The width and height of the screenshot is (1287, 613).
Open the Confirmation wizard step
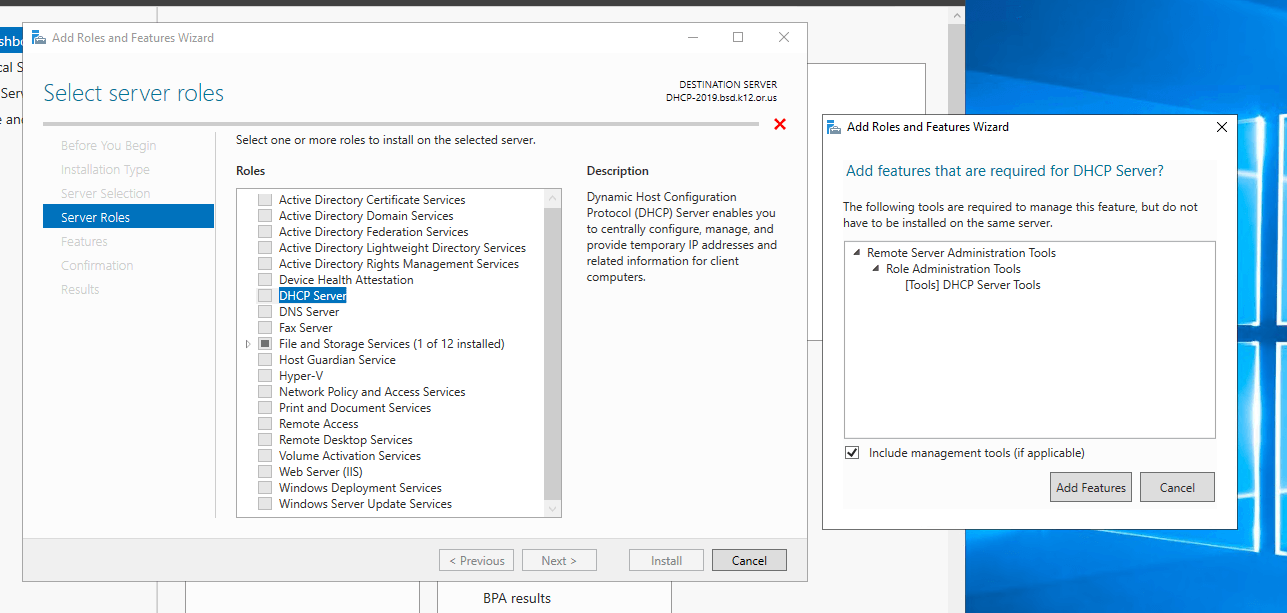point(97,266)
